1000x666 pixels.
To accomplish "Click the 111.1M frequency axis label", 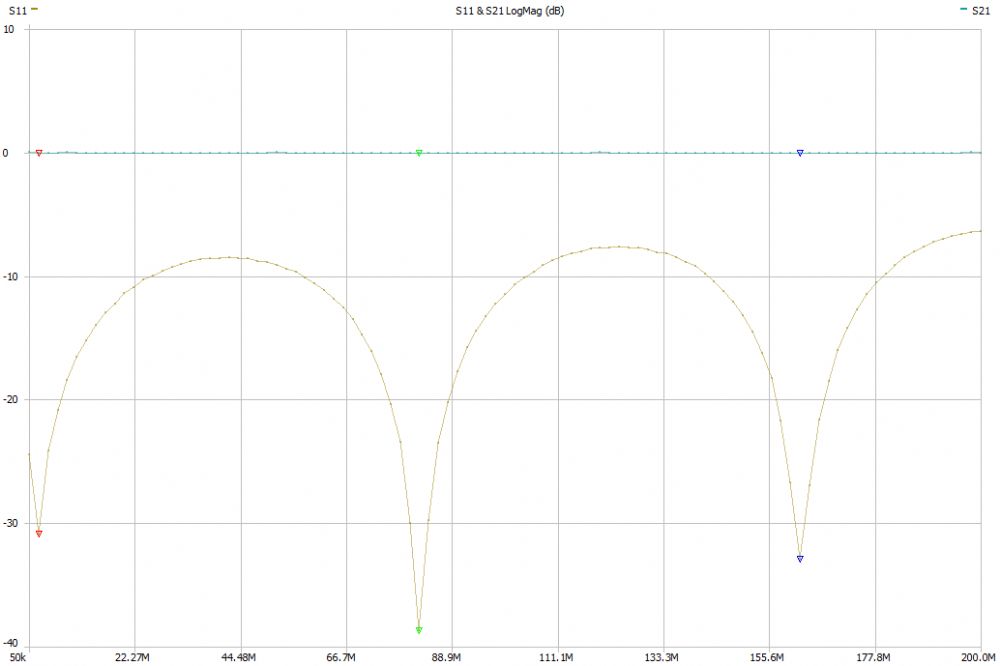I will click(x=556, y=657).
